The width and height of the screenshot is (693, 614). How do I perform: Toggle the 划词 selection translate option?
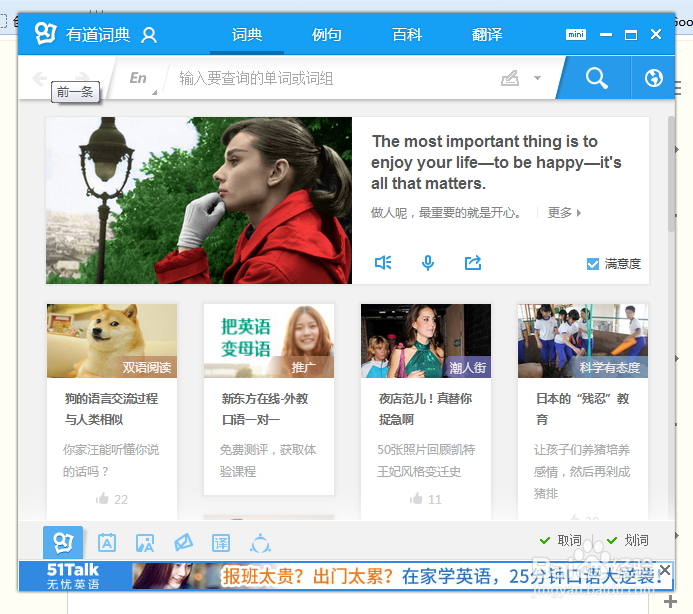(628, 540)
